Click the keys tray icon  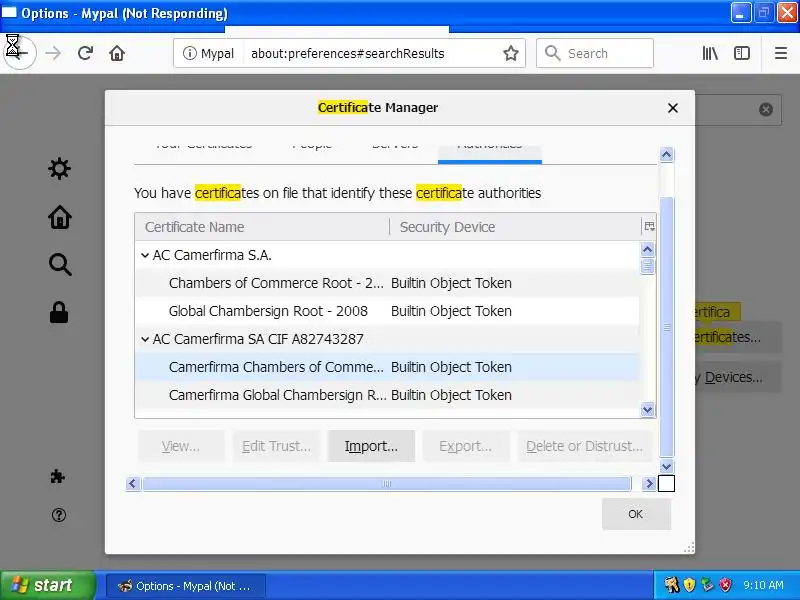pos(672,585)
